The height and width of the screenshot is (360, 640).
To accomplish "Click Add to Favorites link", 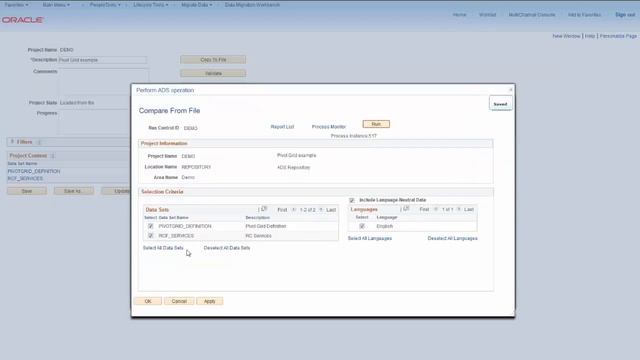I will click(x=584, y=15).
